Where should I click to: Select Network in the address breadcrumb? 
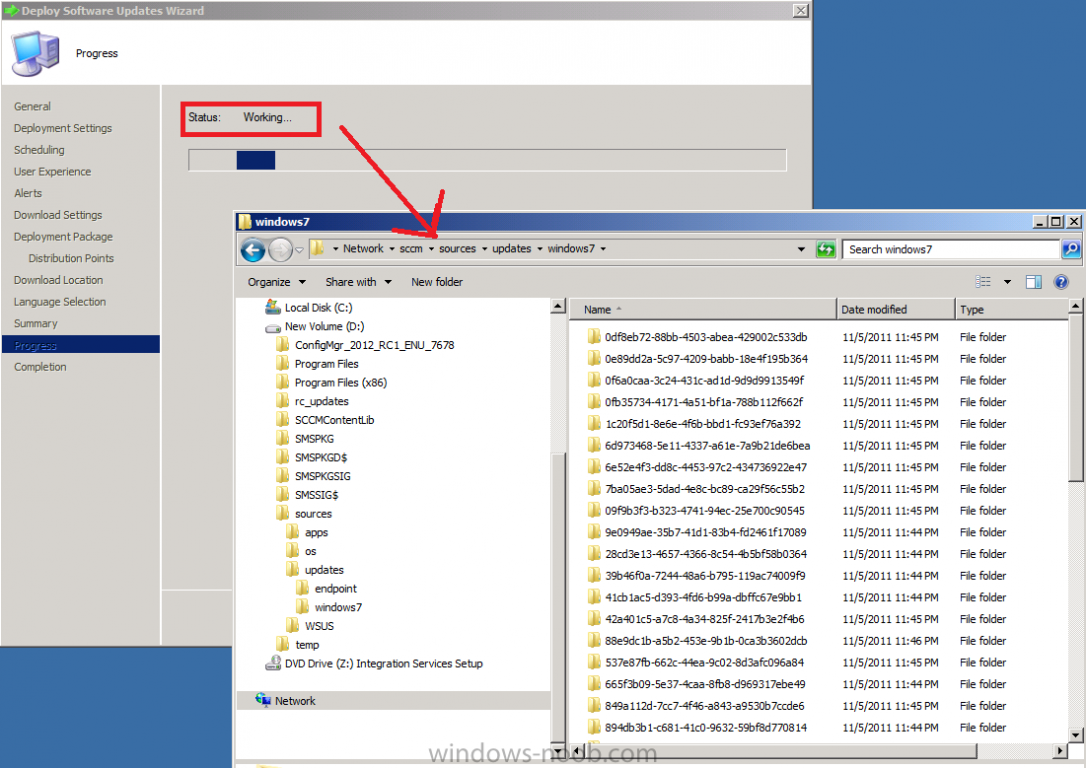coord(363,249)
